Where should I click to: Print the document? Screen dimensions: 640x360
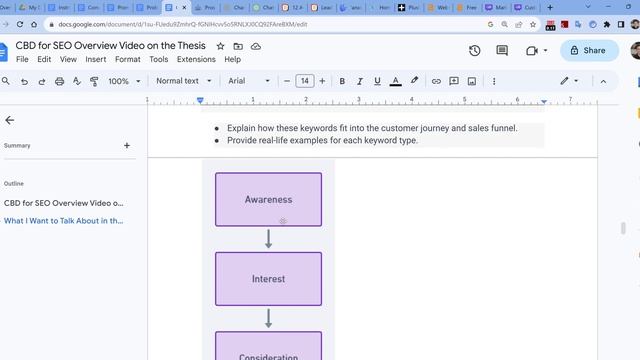click(60, 81)
